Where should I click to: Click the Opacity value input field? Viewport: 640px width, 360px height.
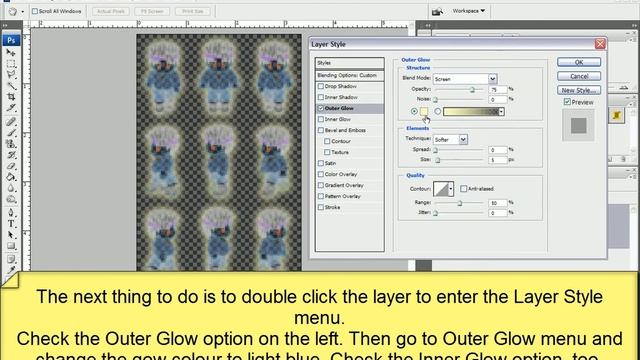tap(498, 89)
